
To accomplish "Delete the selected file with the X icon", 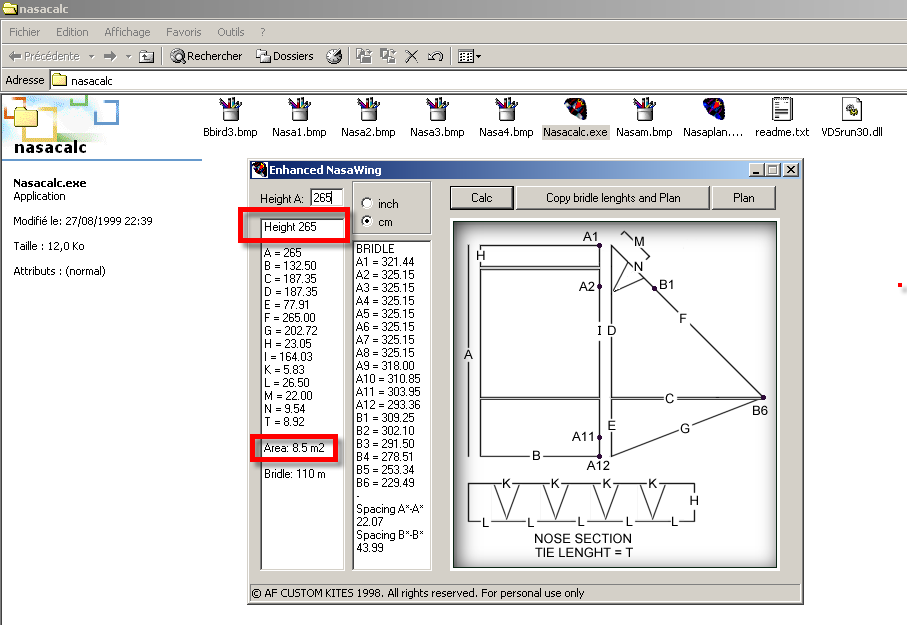I will [411, 56].
